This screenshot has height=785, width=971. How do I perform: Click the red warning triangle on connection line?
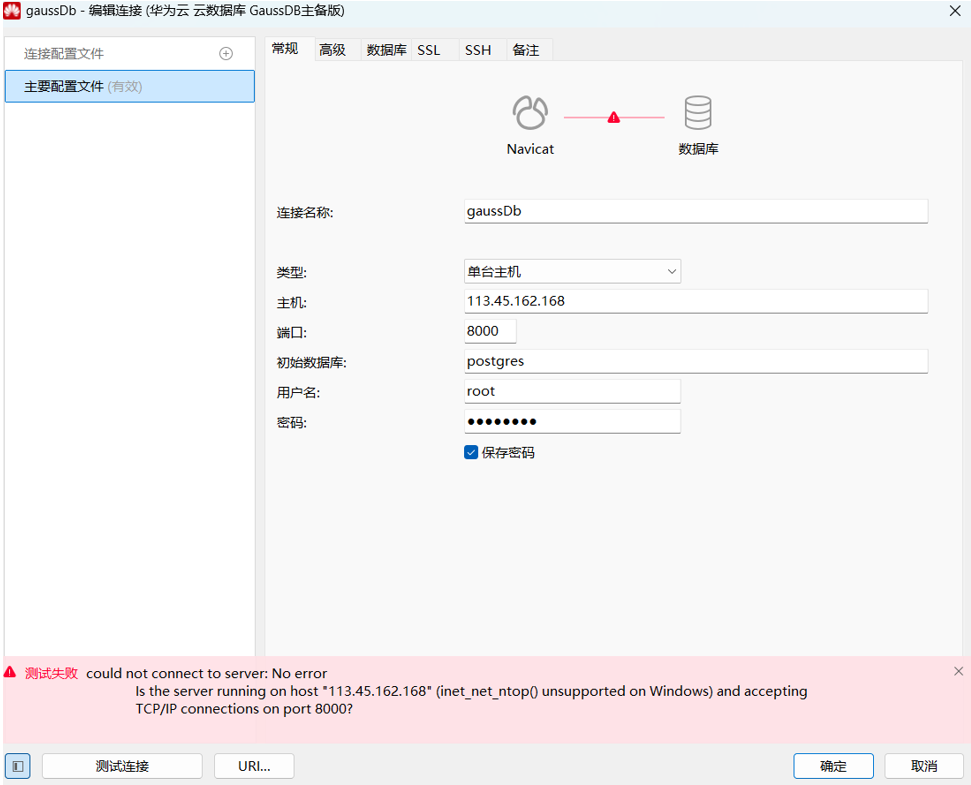(614, 117)
